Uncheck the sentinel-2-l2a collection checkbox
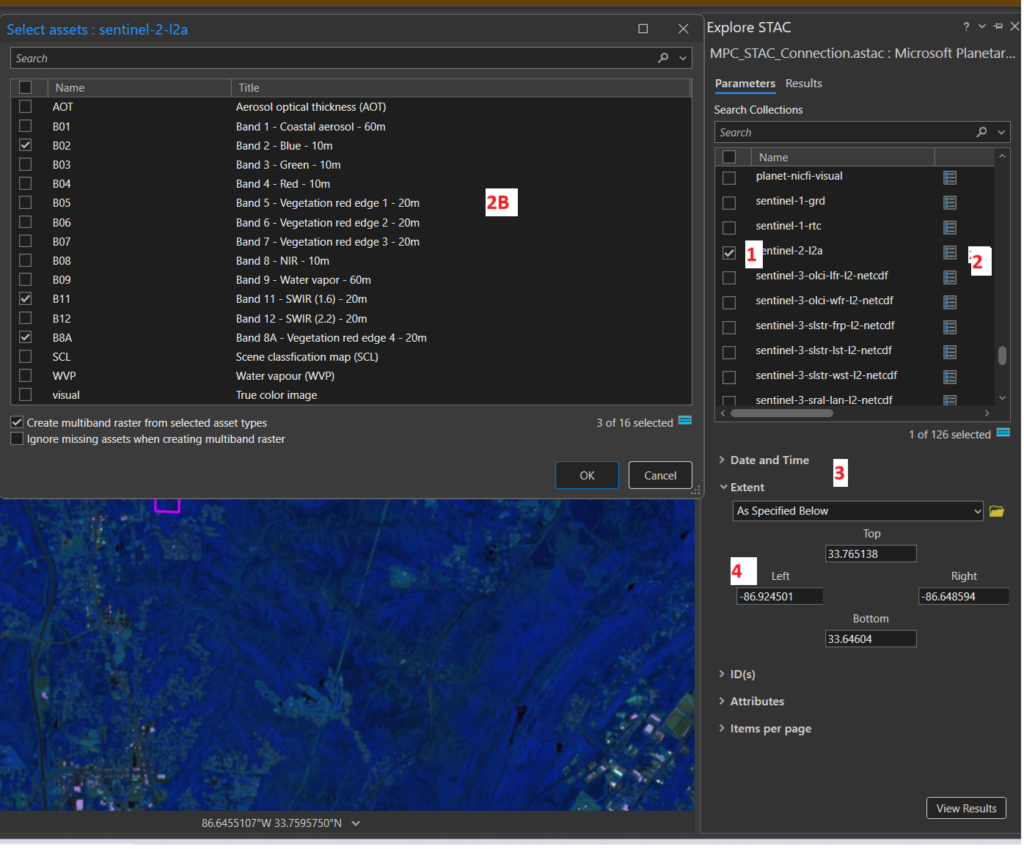Screen dimensions: 1024x849 (x=729, y=253)
